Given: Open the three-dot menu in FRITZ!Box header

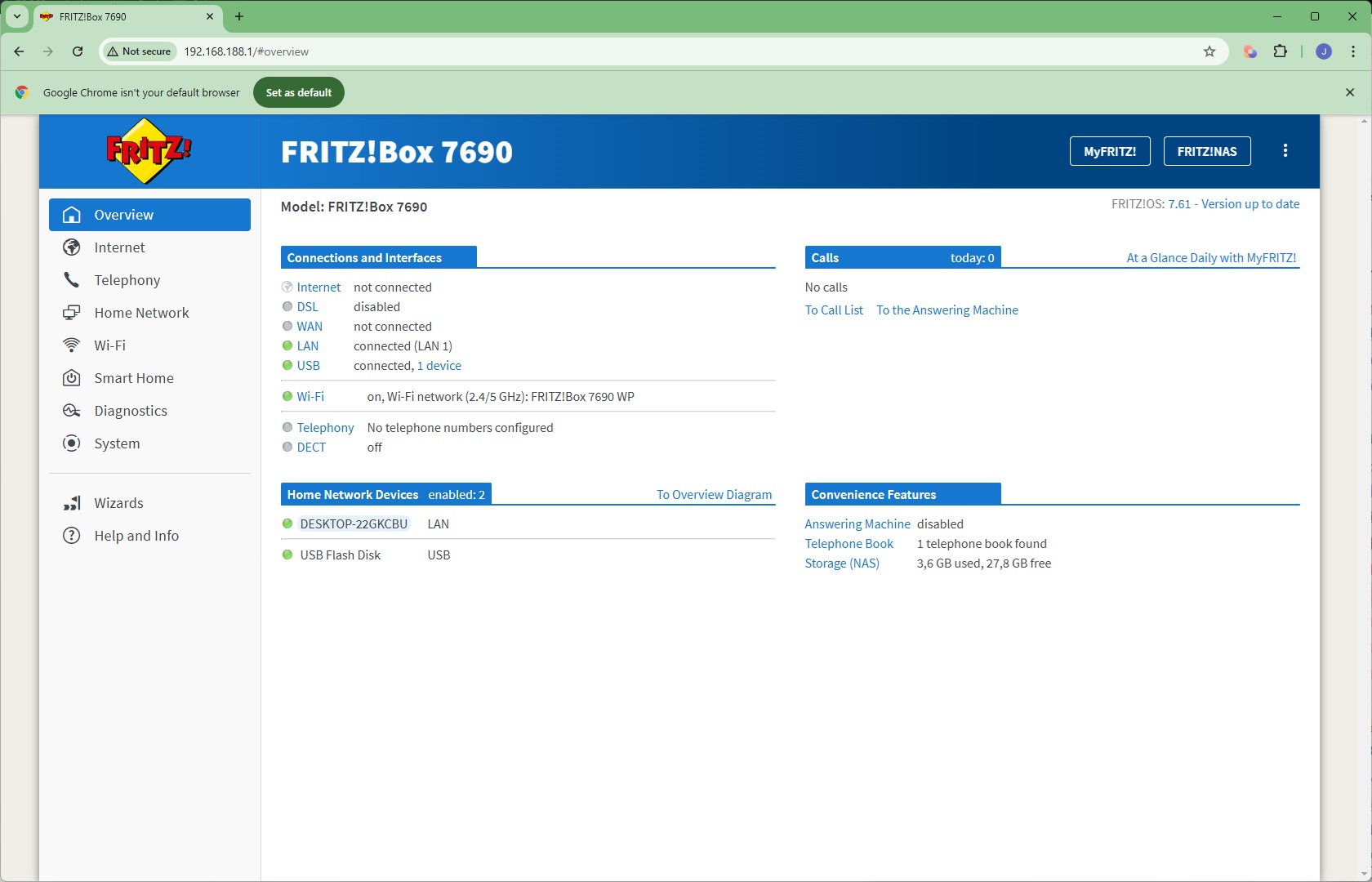Looking at the screenshot, I should click(x=1285, y=151).
